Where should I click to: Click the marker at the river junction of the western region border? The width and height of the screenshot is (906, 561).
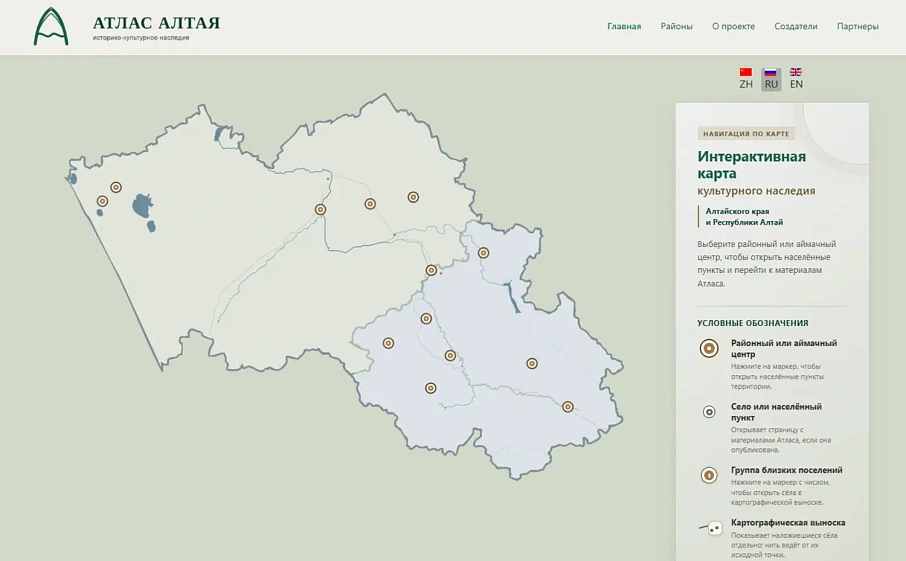tap(320, 209)
